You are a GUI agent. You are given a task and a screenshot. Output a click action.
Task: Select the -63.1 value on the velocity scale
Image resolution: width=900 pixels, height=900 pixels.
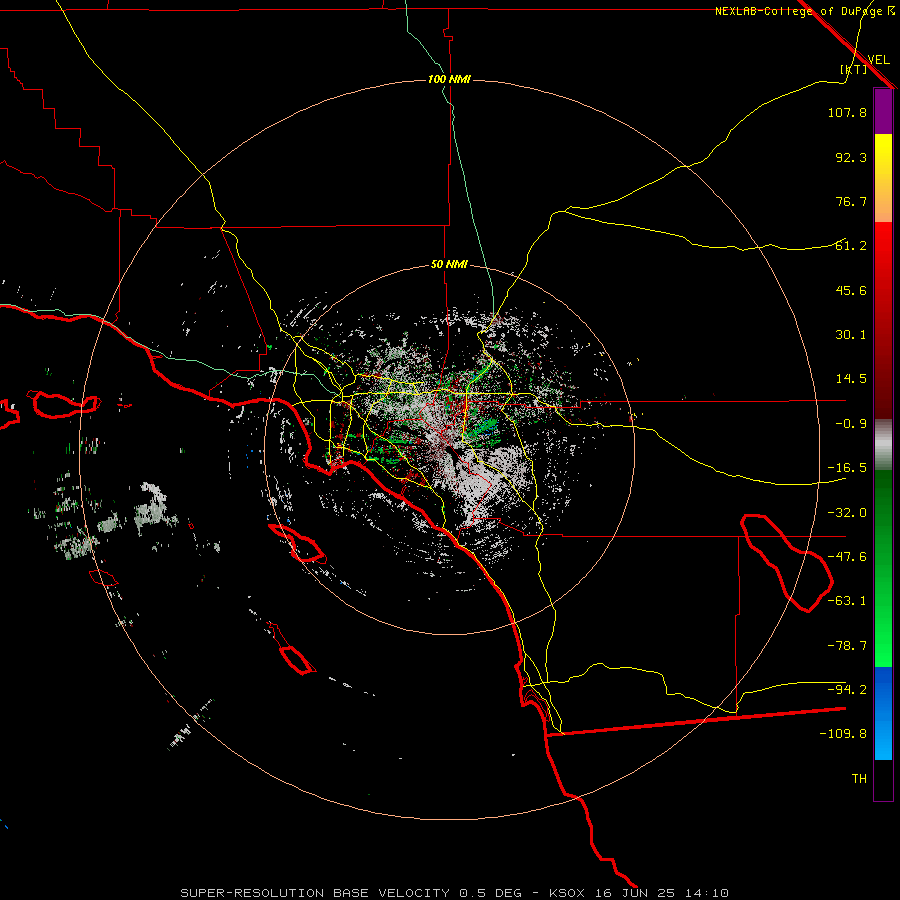[x=847, y=601]
